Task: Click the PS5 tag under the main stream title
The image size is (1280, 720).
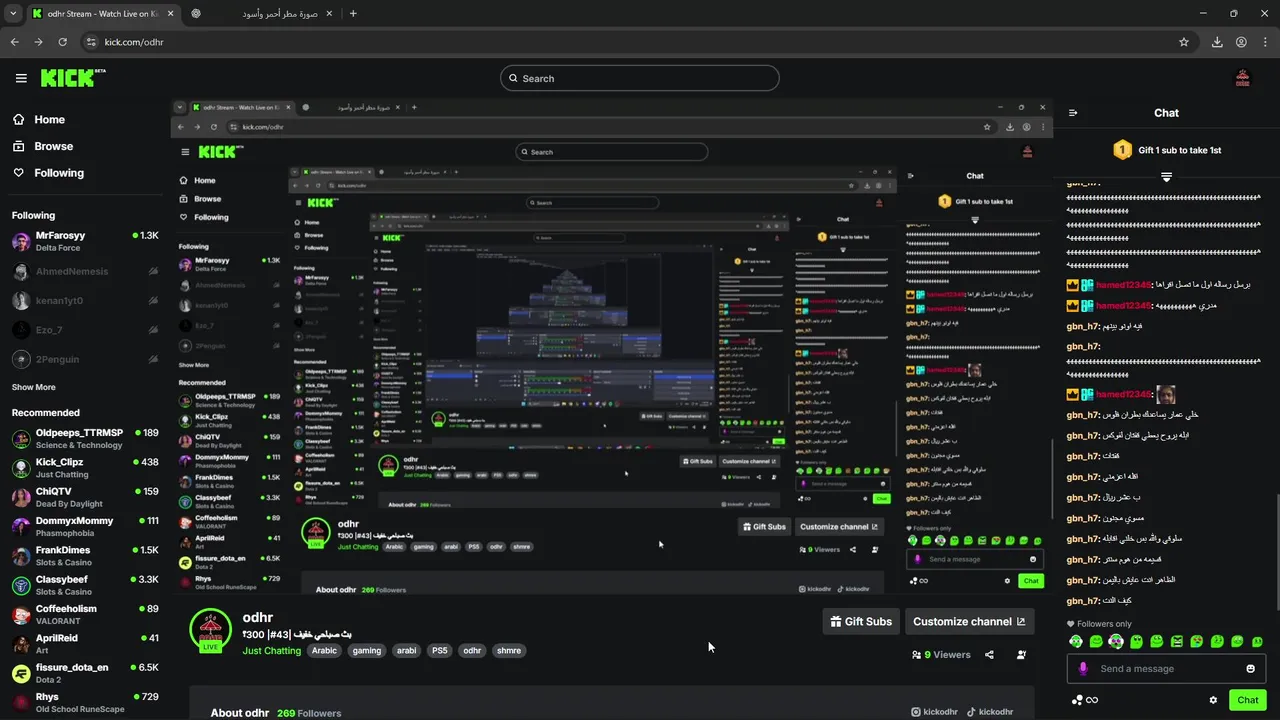Action: [439, 650]
